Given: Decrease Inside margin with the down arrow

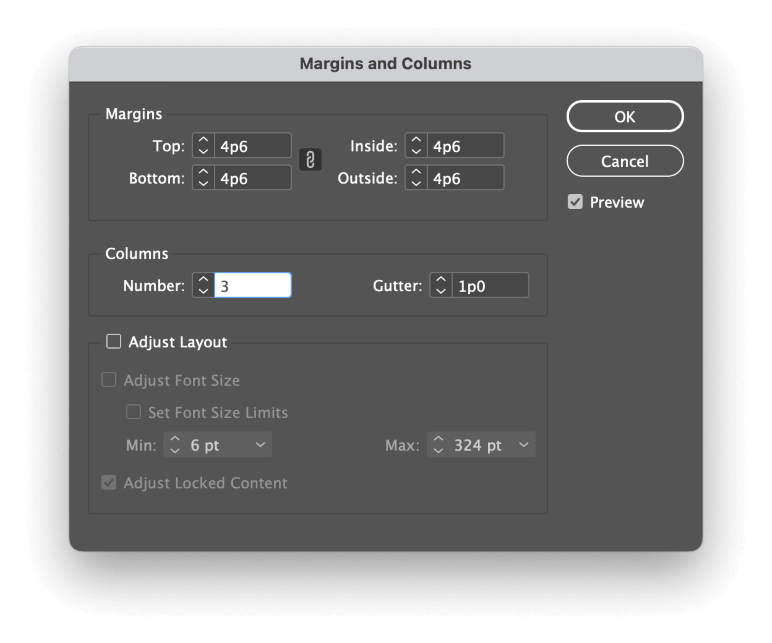Looking at the screenshot, I should coord(416,151).
